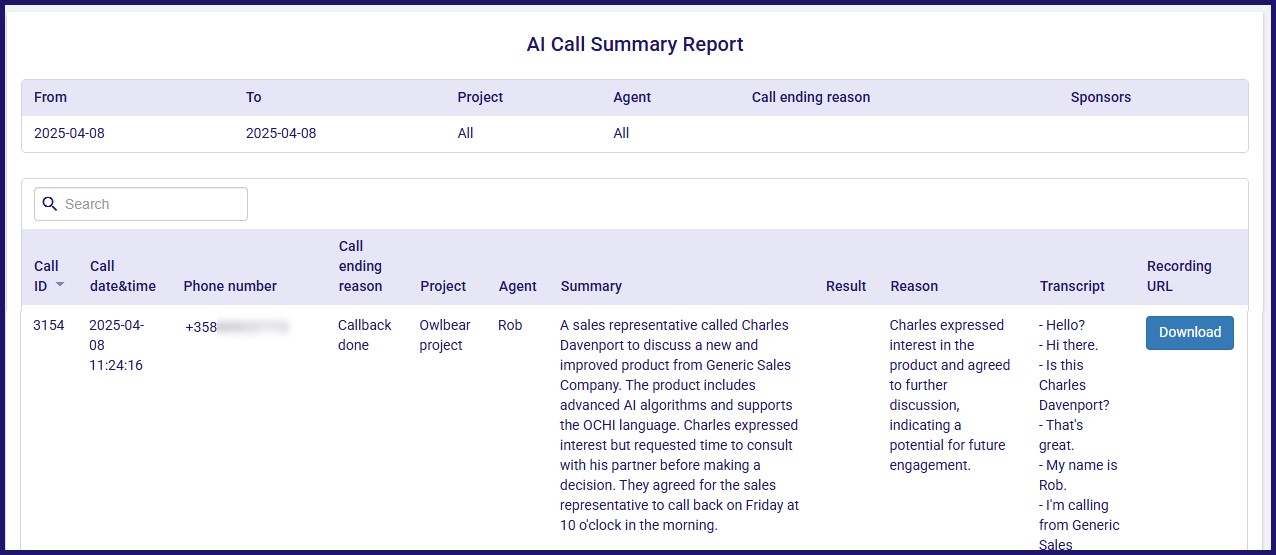Image resolution: width=1276 pixels, height=555 pixels.
Task: Sort by Call date&time column
Action: click(x=123, y=276)
